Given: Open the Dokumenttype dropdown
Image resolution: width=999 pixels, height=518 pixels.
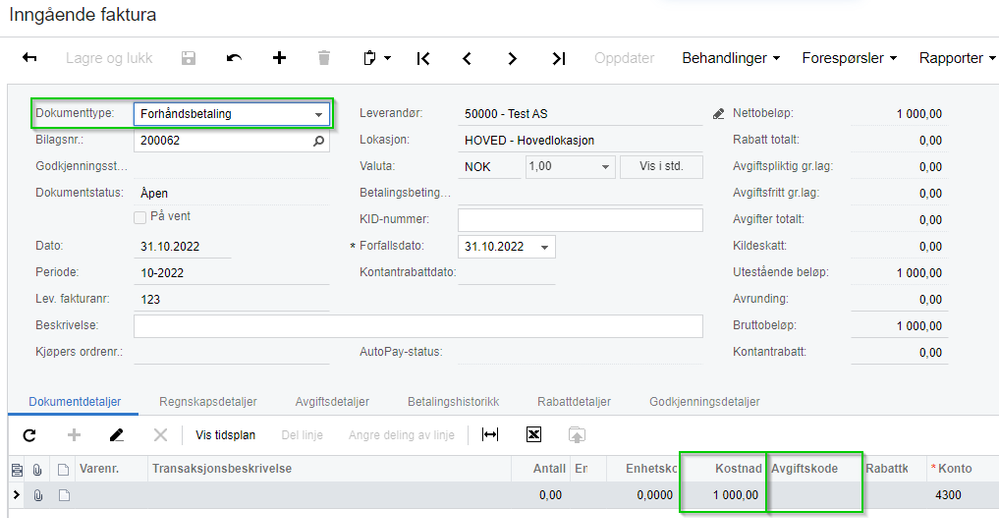Looking at the screenshot, I should (x=318, y=115).
